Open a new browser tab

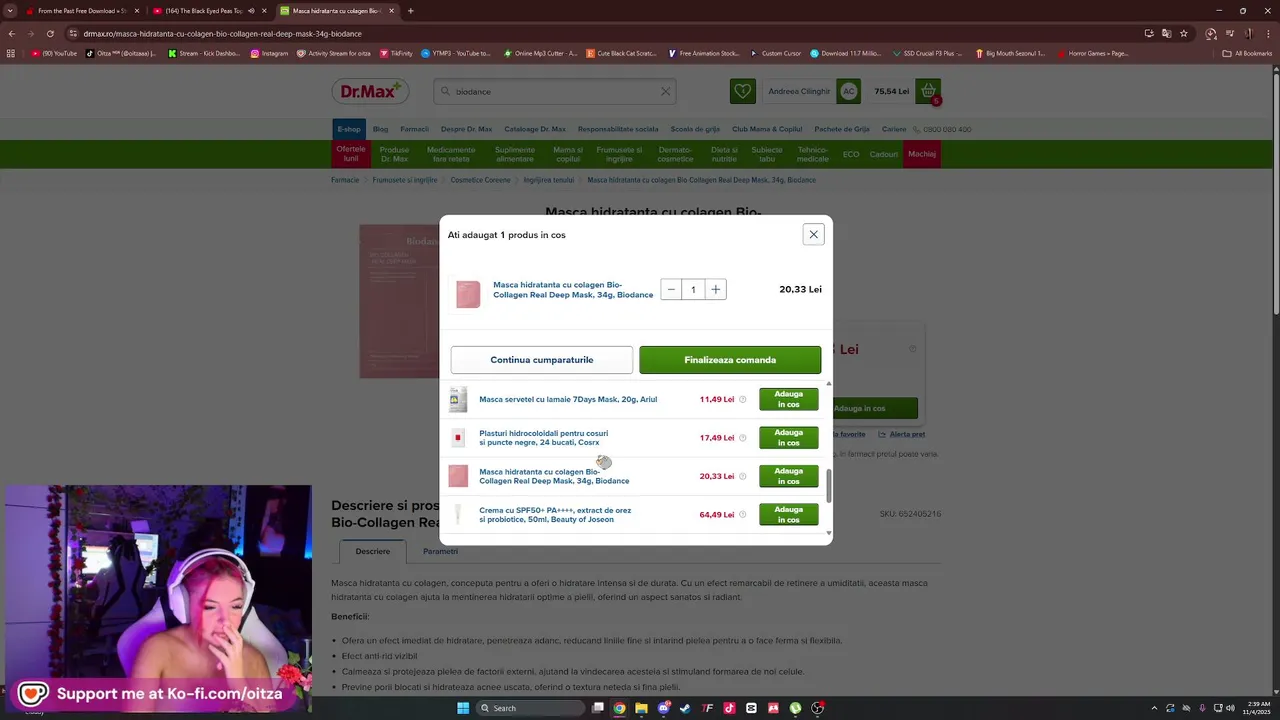411,11
